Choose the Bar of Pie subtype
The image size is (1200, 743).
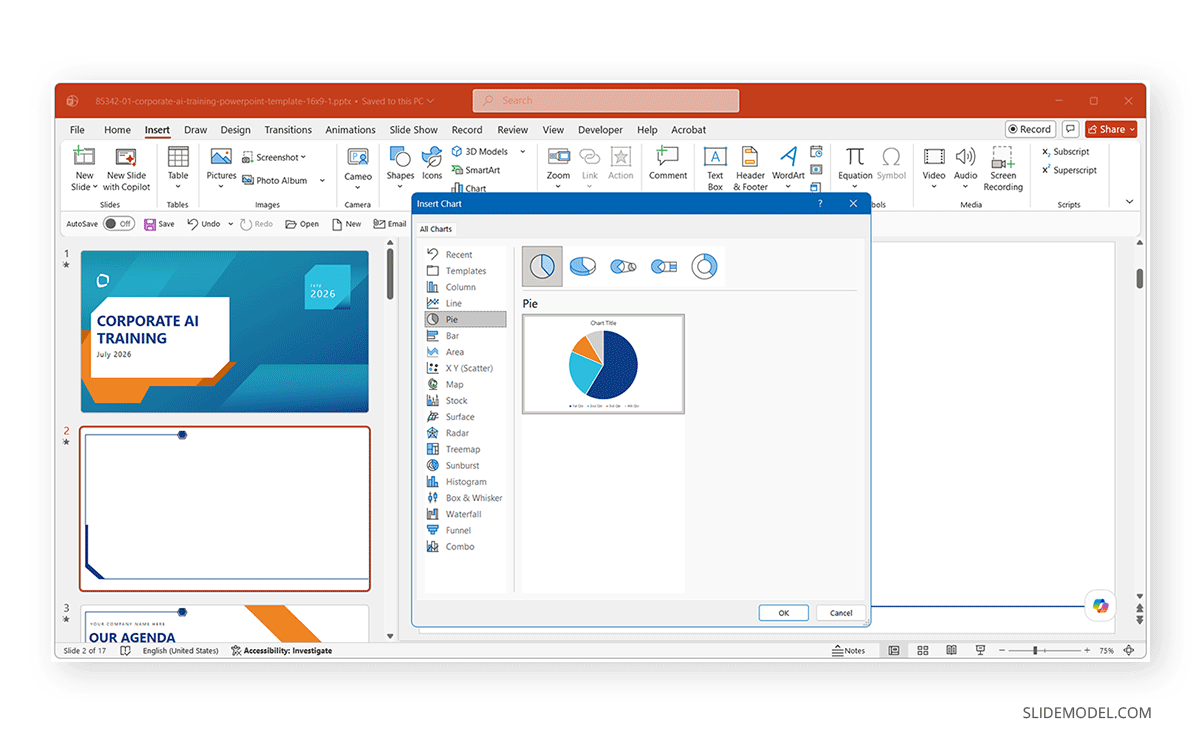[x=664, y=266]
